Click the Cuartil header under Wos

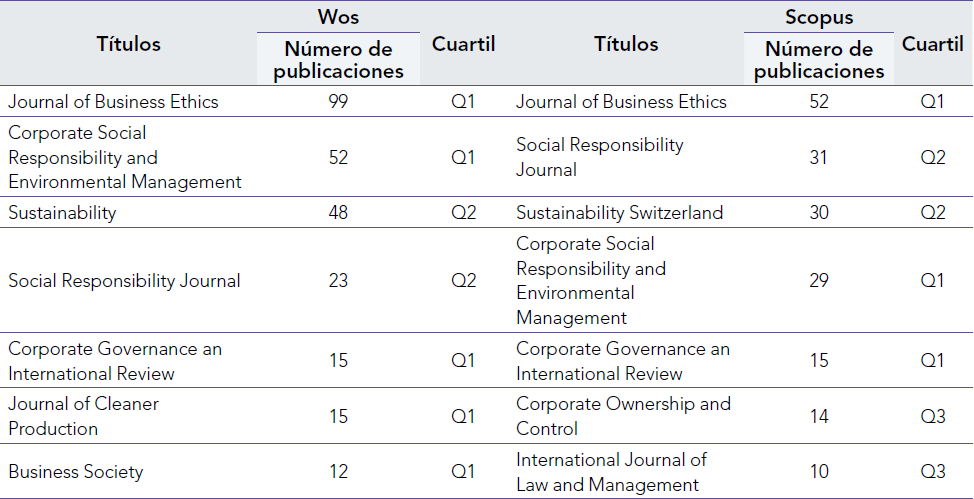463,44
